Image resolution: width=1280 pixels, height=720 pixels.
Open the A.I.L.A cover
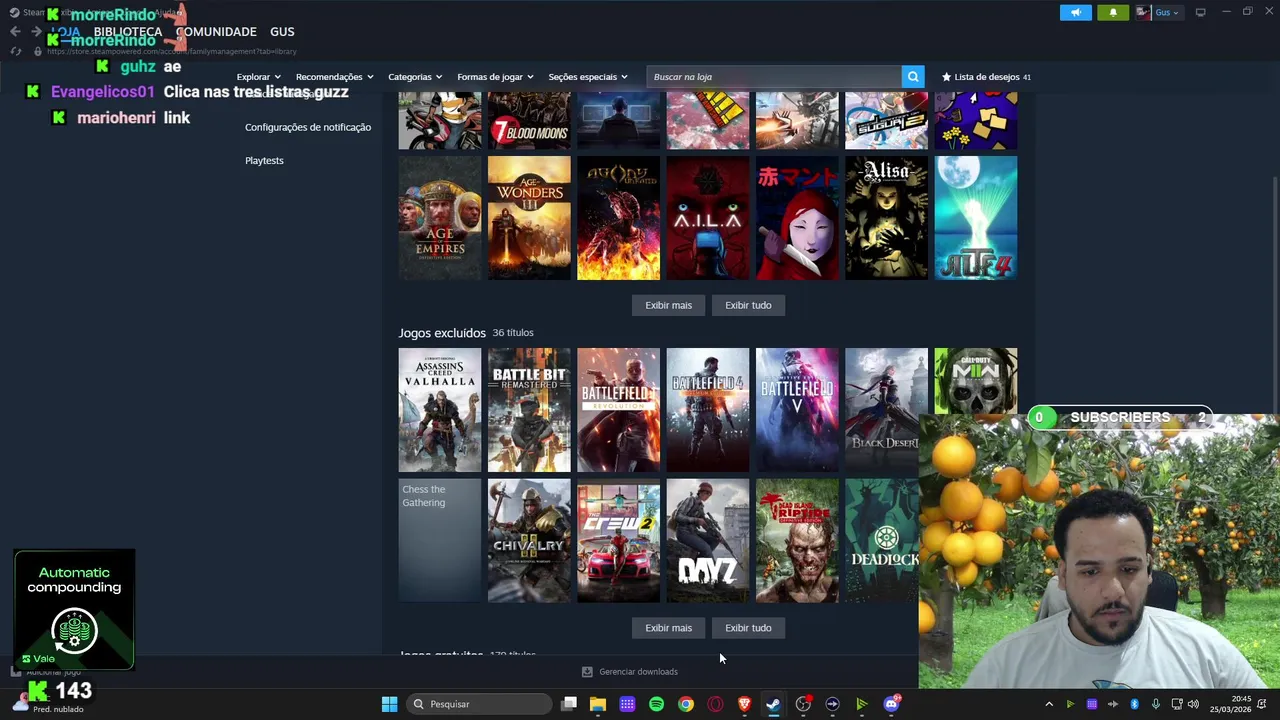pyautogui.click(x=708, y=218)
